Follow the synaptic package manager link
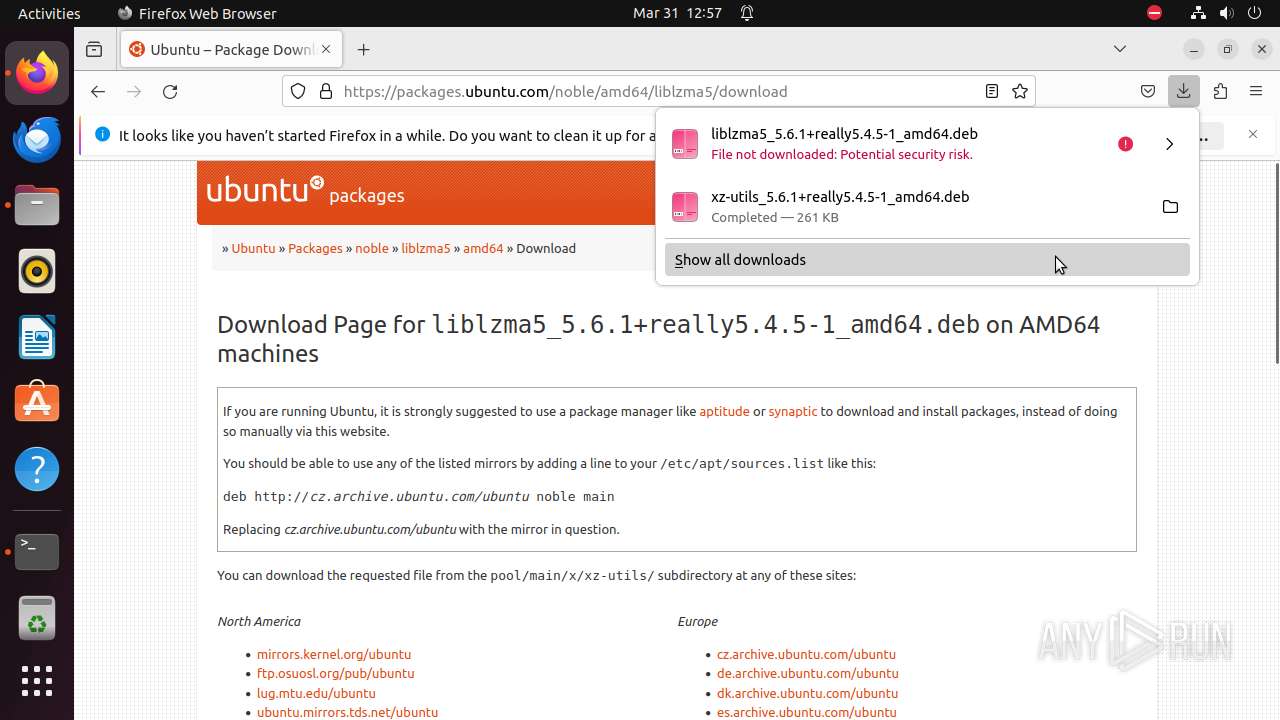Image resolution: width=1280 pixels, height=720 pixels. tap(793, 411)
